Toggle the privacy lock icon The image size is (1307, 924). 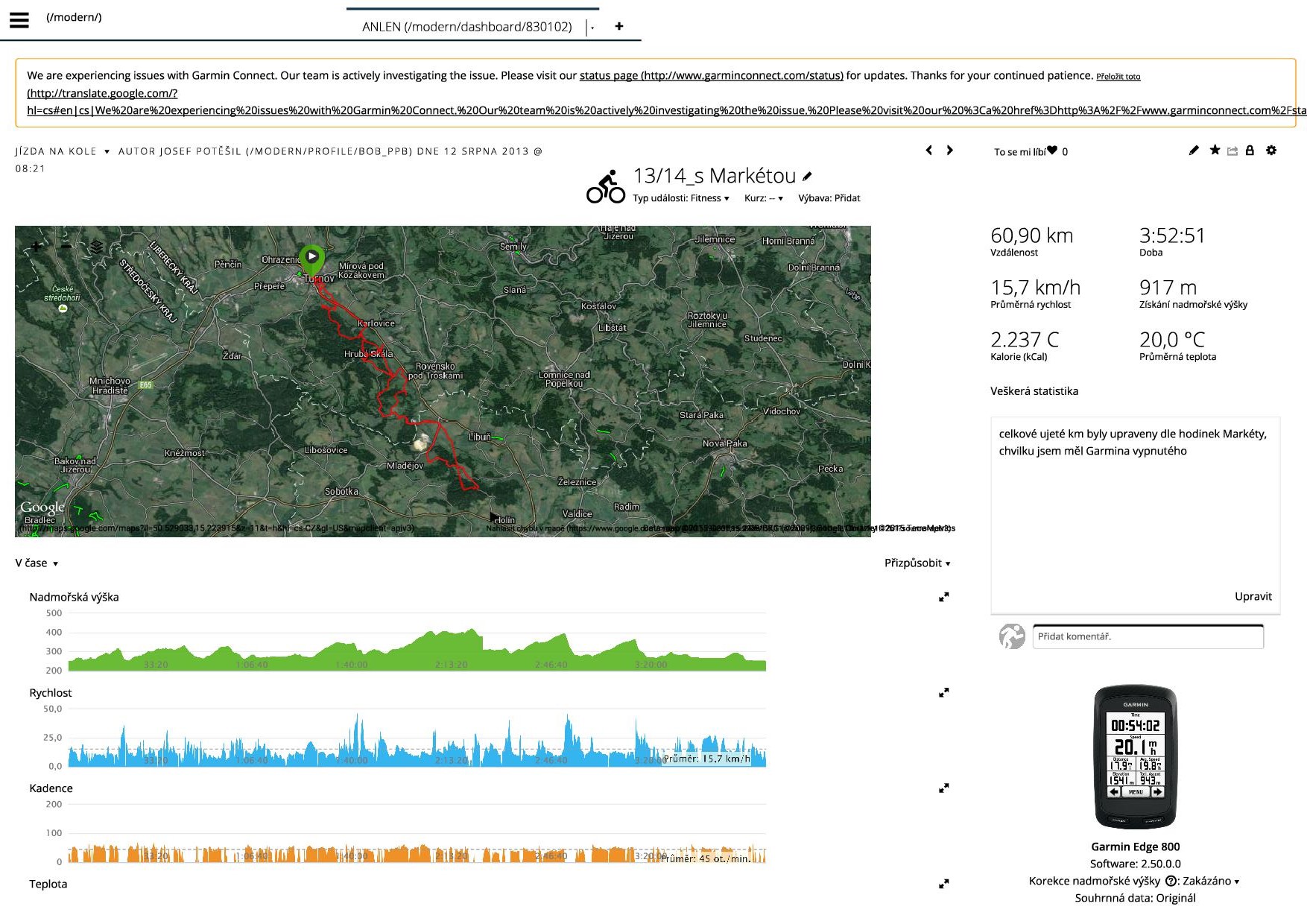pos(1250,151)
